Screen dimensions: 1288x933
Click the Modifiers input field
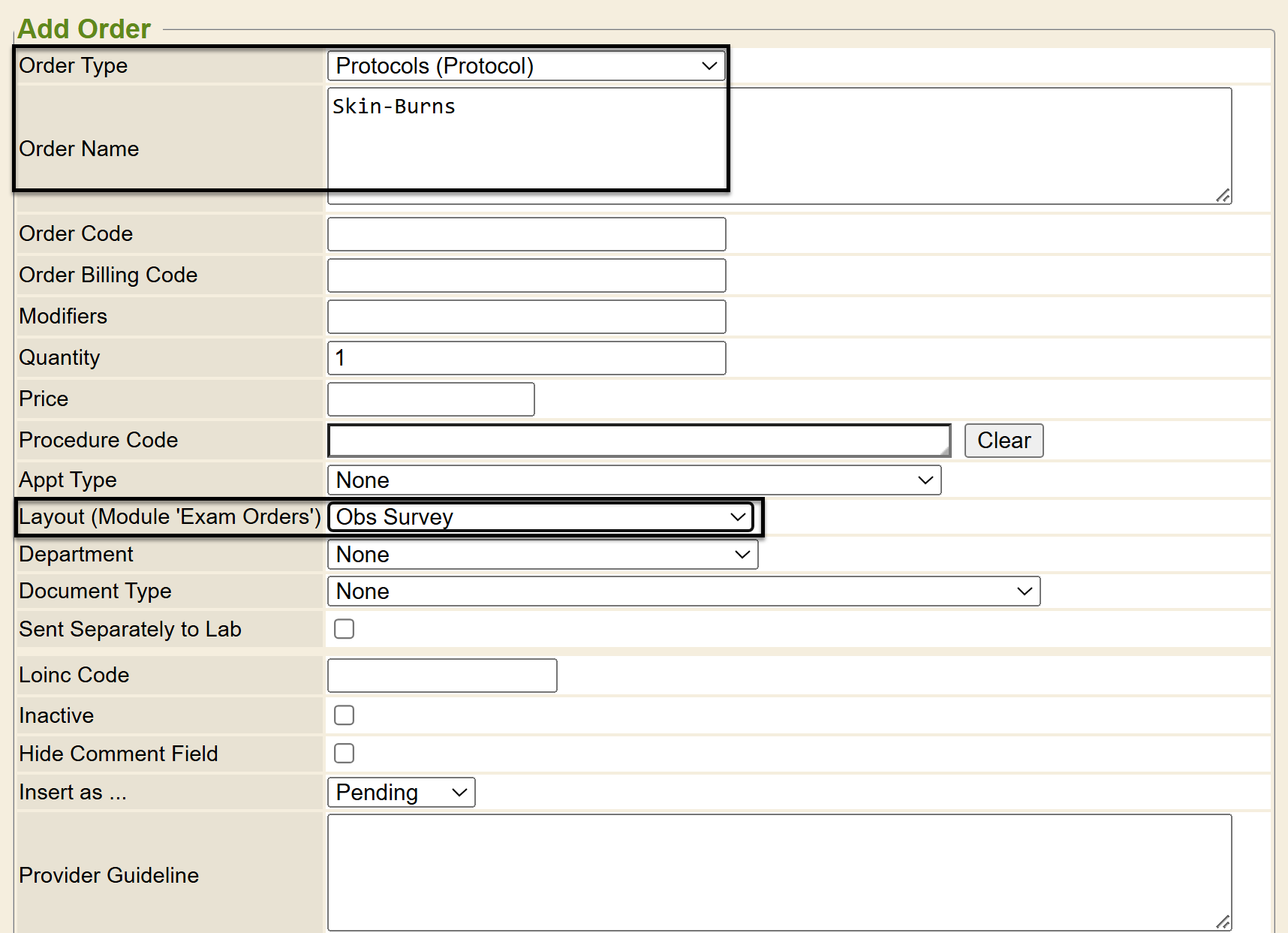[526, 317]
